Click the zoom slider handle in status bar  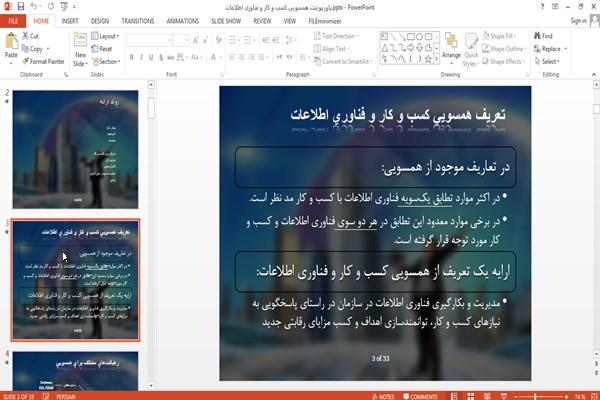point(535,397)
